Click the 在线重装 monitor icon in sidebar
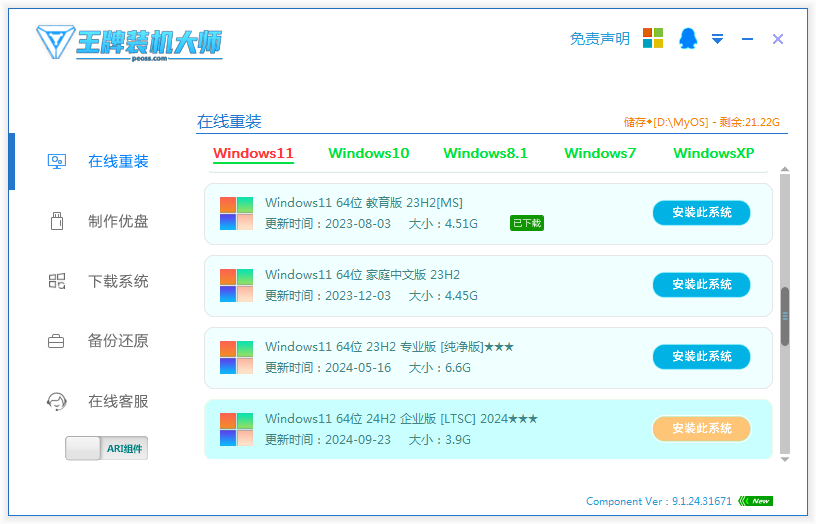Screen dimensions: 816x524 point(57,161)
